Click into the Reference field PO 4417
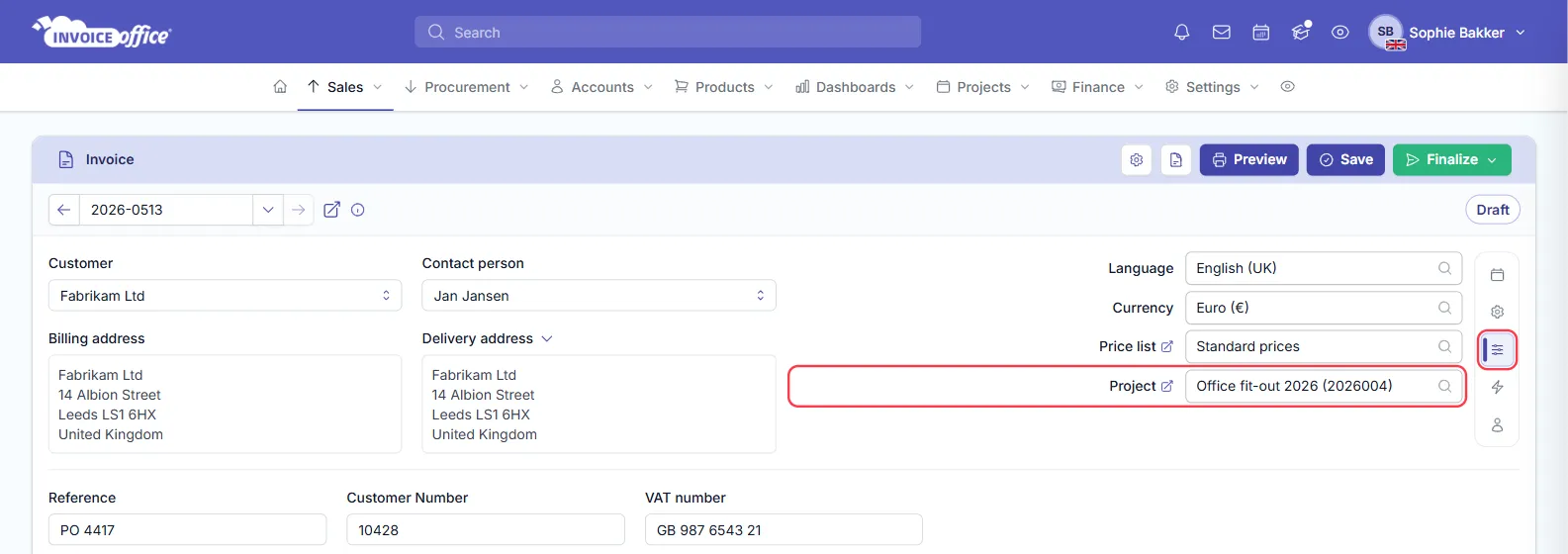The height and width of the screenshot is (554, 1568). coord(187,530)
